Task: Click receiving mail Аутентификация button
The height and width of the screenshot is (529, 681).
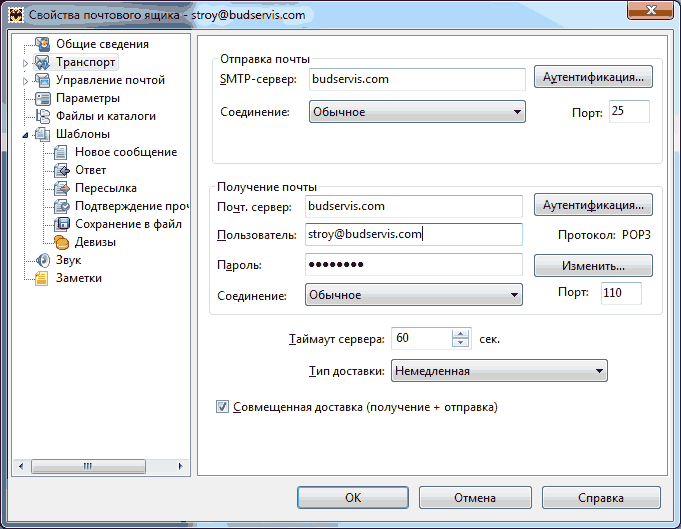Action: pyautogui.click(x=593, y=205)
